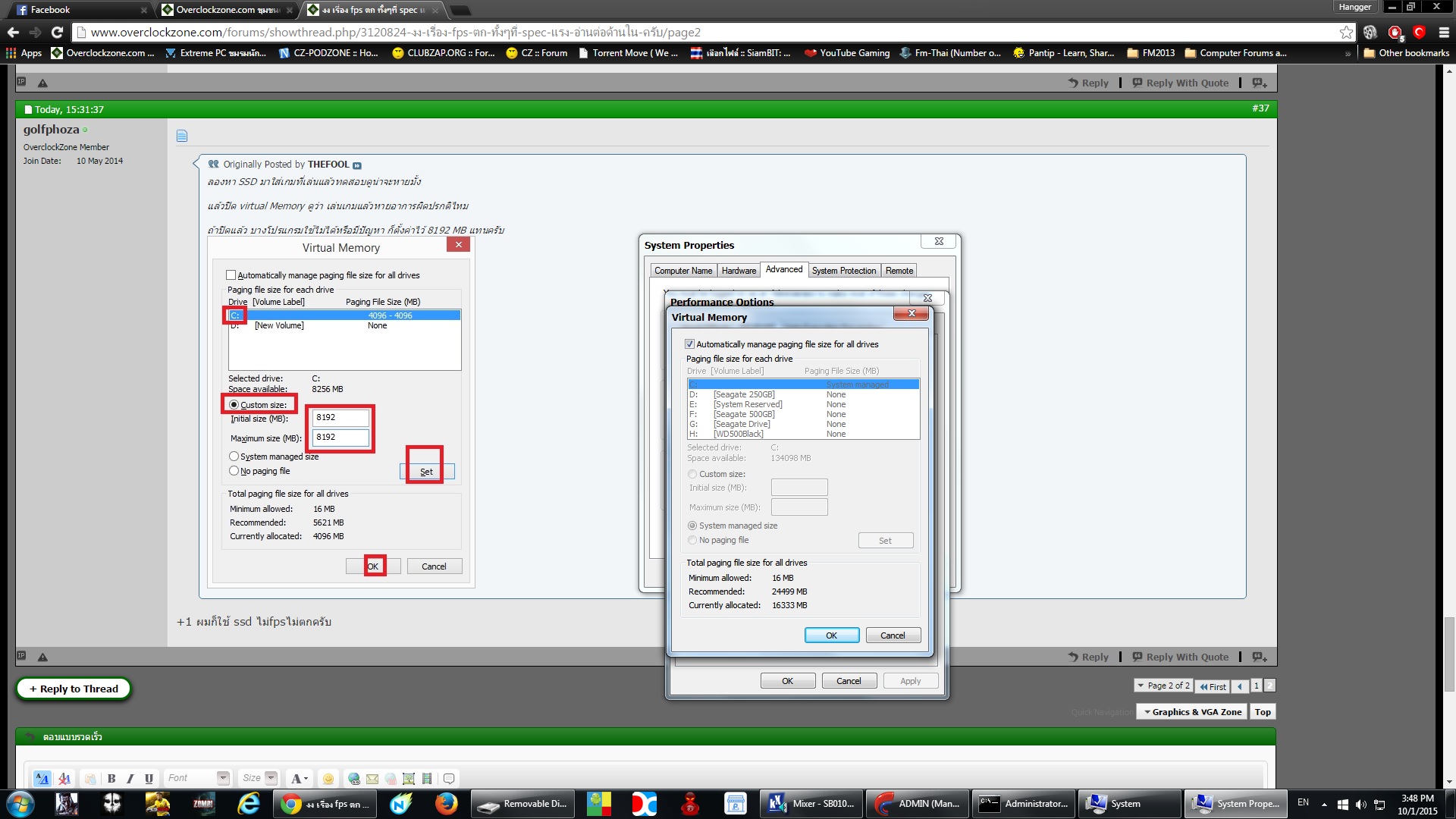Click the insert image icon
Screen dimensions: 1456x819
coord(409,778)
